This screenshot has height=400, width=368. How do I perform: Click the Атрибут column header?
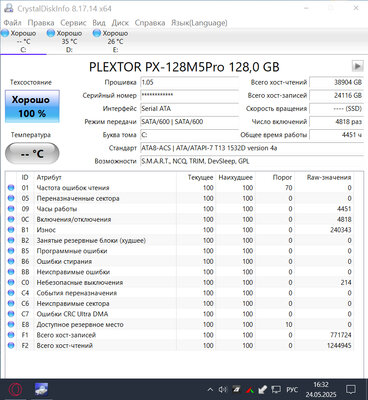click(x=49, y=177)
